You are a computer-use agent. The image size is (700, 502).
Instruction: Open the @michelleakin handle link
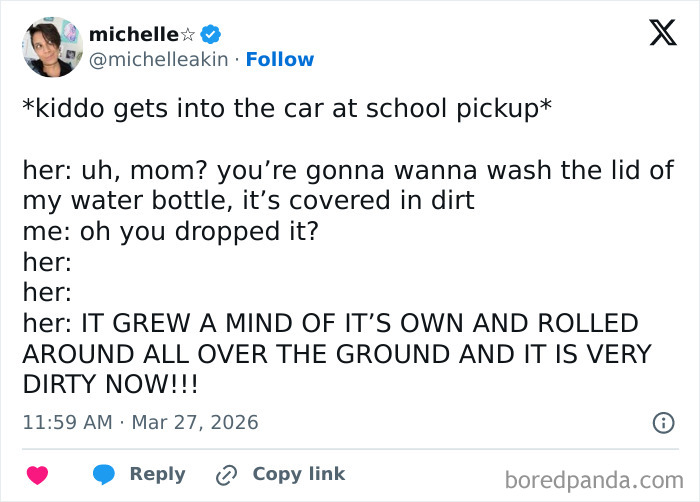point(160,60)
